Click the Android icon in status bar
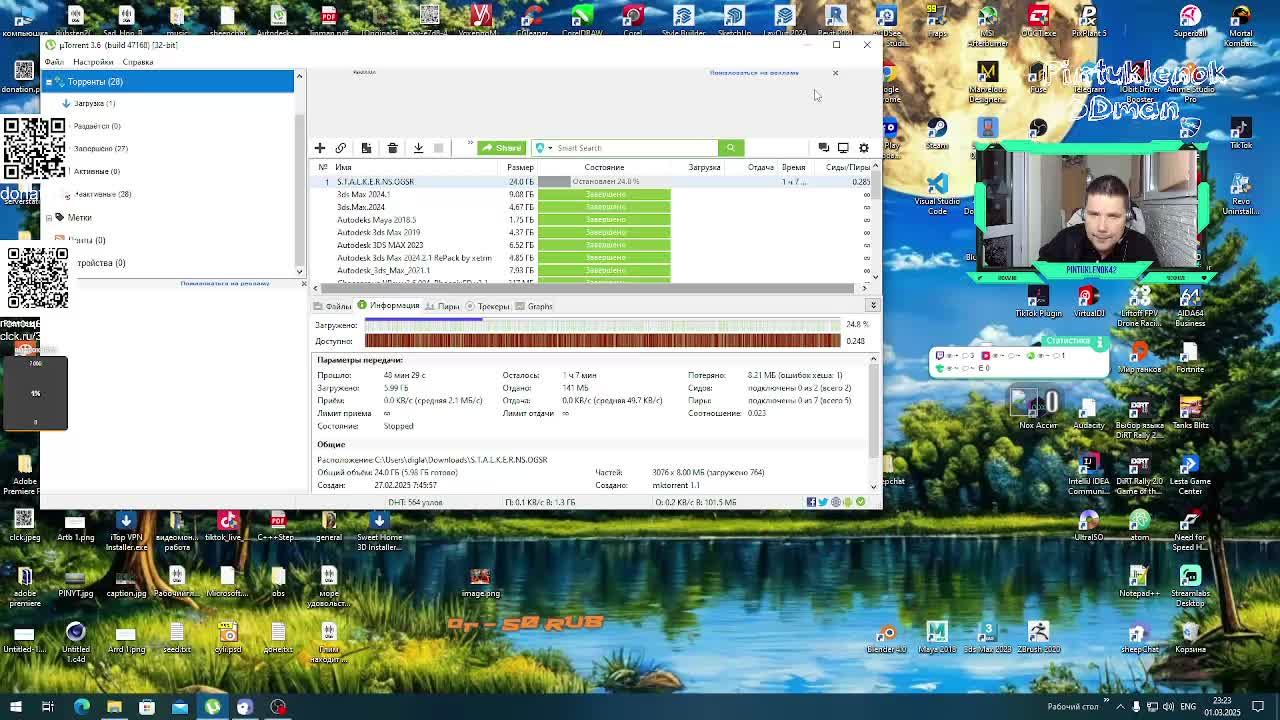Screen dimensions: 1280x720 (x=848, y=502)
